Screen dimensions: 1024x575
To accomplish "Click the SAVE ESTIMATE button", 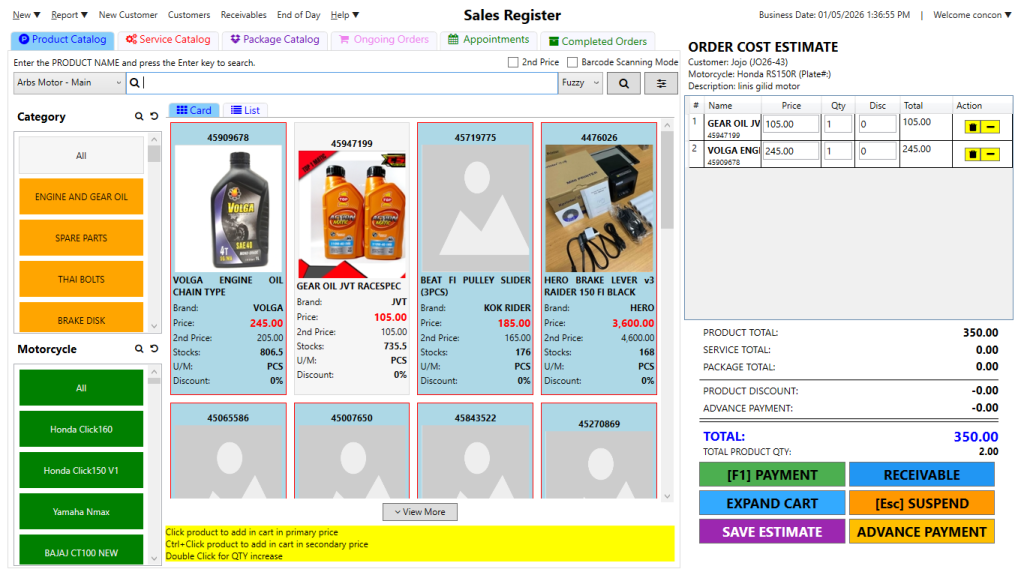I will point(771,532).
